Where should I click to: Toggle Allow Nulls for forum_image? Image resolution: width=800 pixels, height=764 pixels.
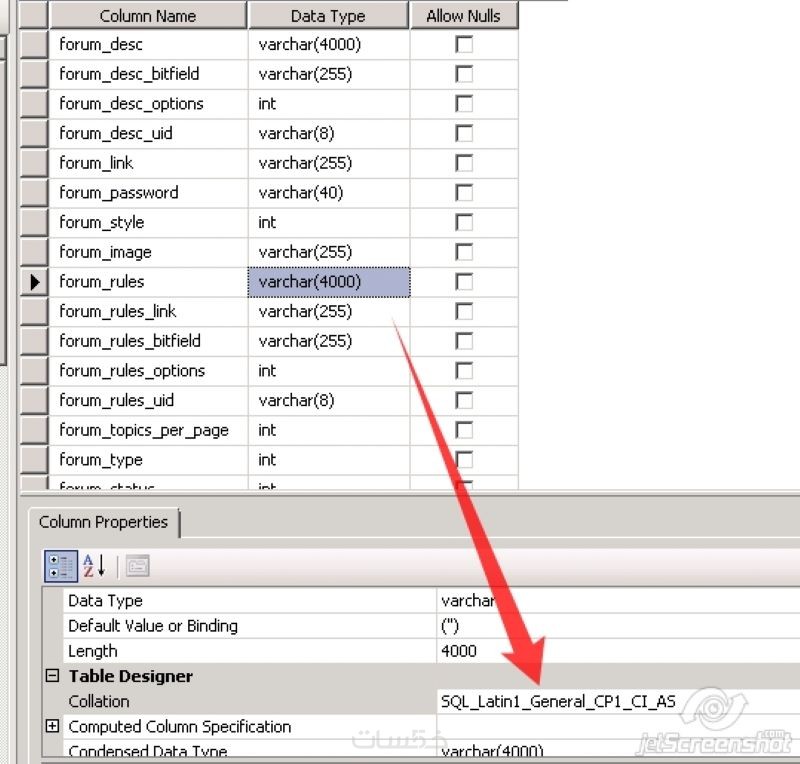(464, 252)
